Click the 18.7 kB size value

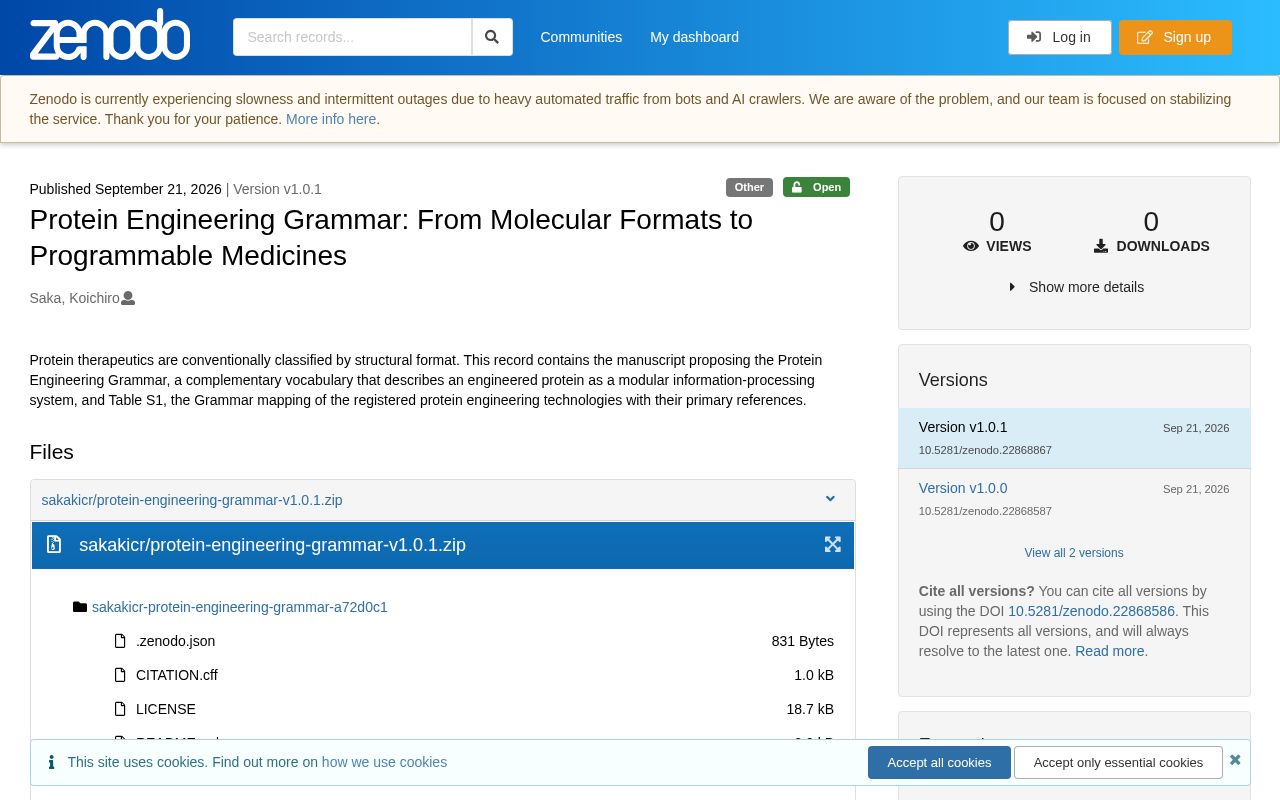point(810,709)
